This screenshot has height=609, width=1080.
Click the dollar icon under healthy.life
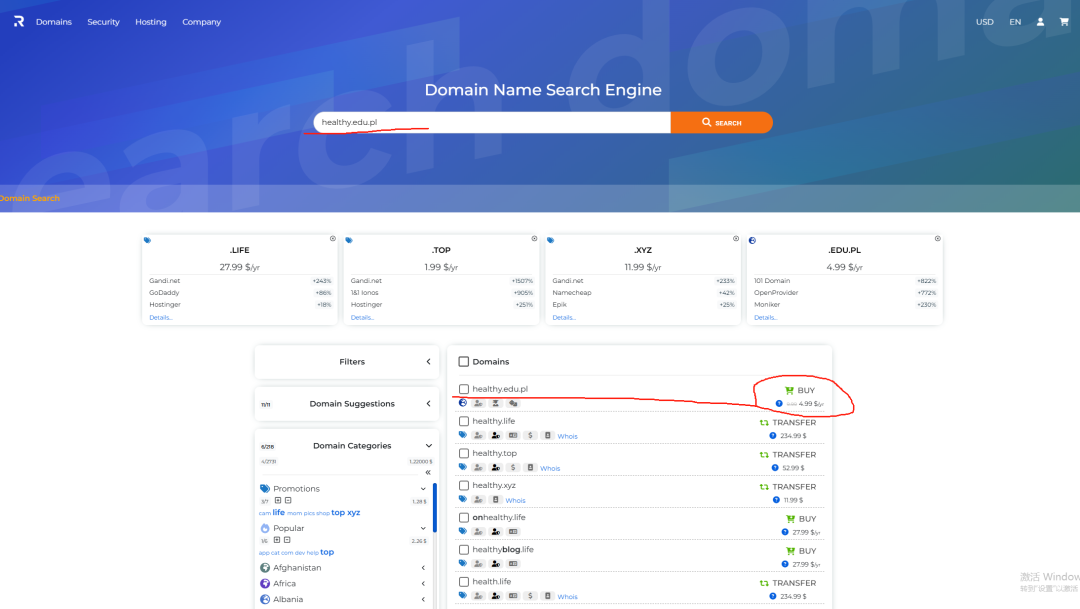531,436
